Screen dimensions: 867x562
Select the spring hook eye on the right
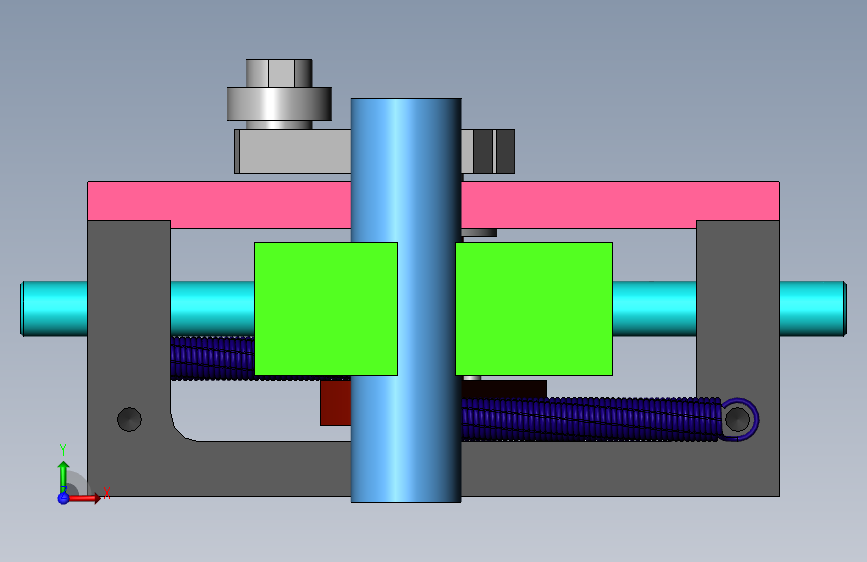(x=738, y=419)
